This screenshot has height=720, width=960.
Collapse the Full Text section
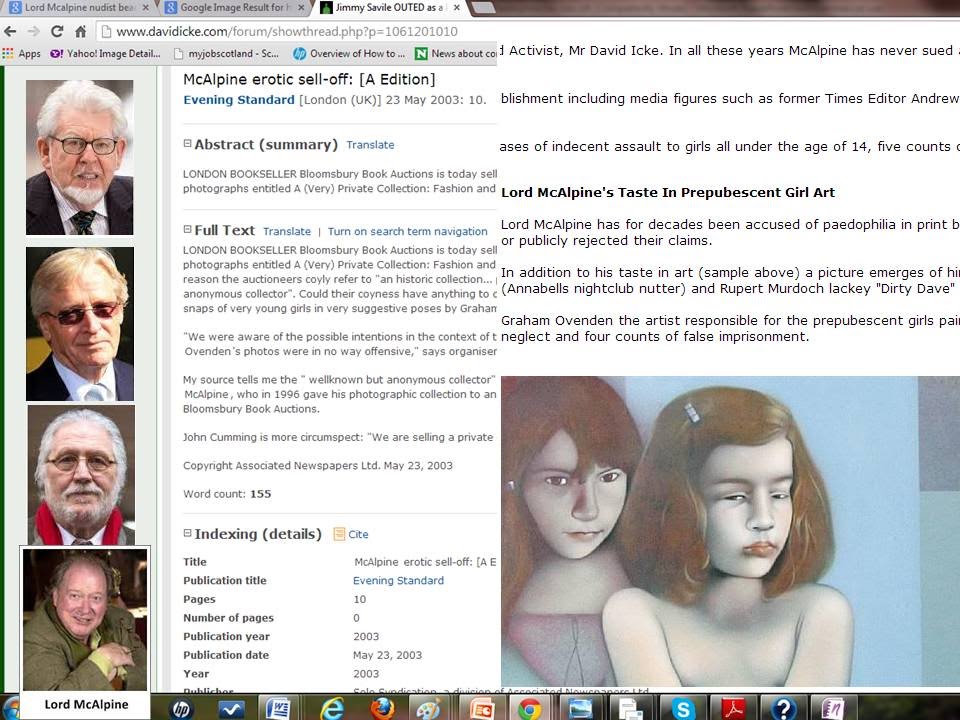click(x=187, y=230)
